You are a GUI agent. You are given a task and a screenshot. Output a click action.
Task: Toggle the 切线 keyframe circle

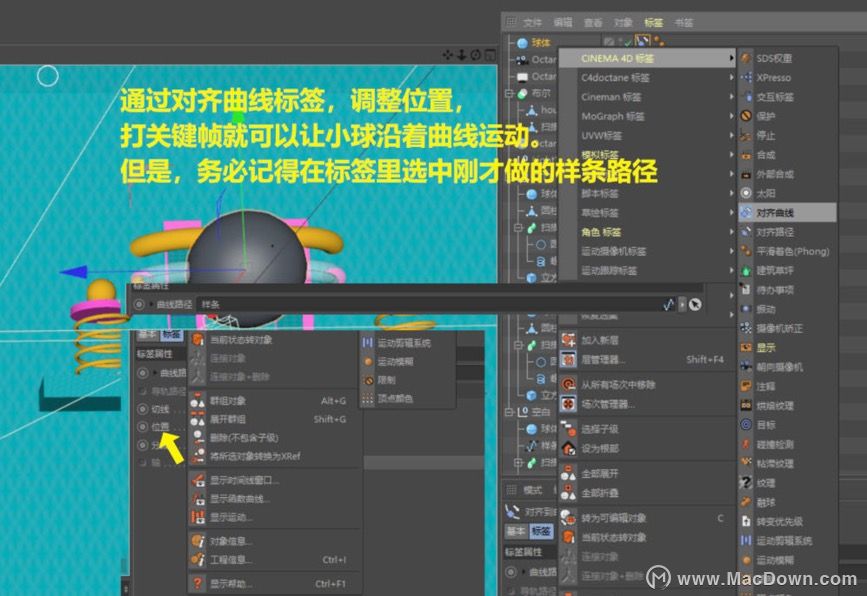point(143,409)
